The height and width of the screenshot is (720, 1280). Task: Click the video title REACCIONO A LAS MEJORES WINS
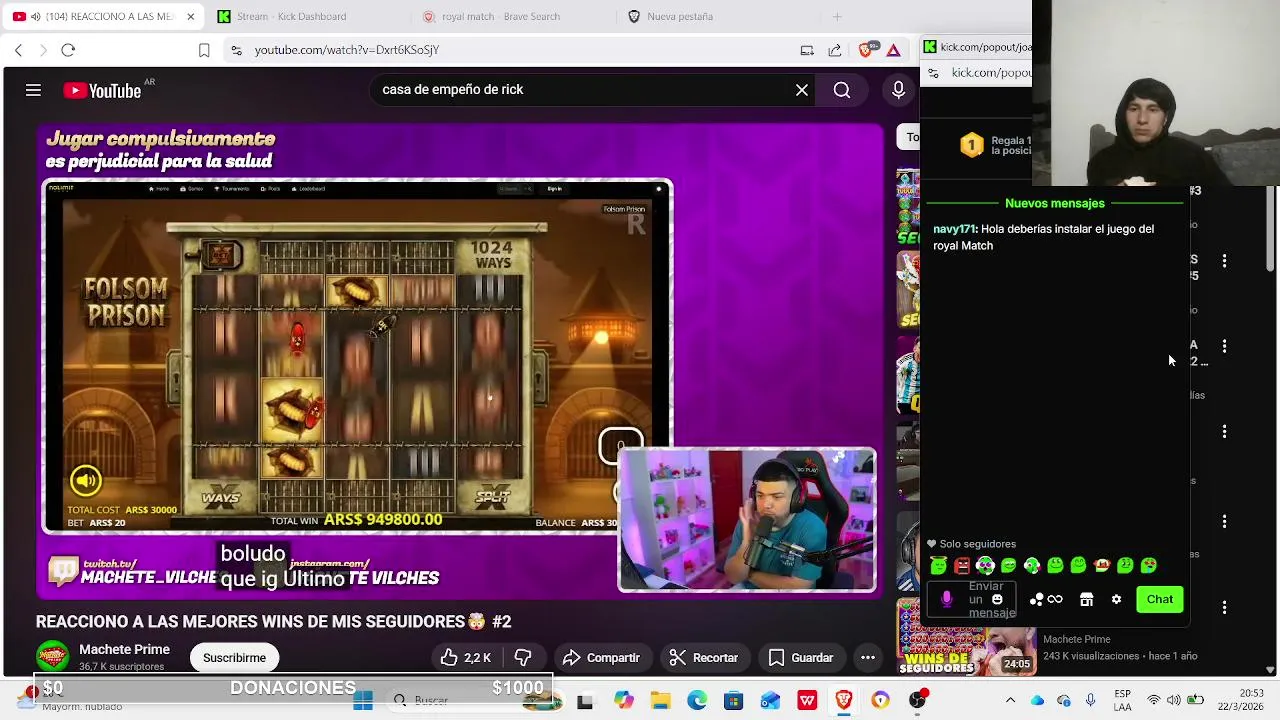(x=273, y=622)
